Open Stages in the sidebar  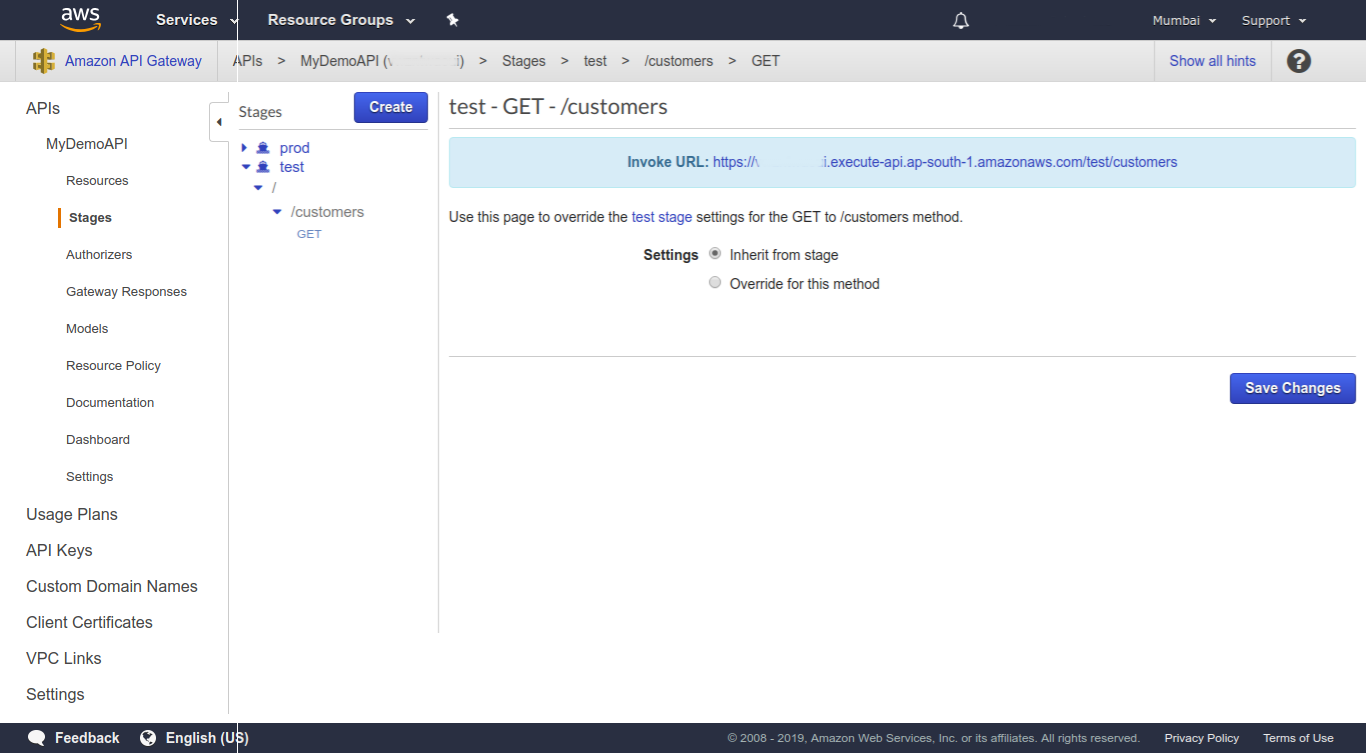click(90, 218)
